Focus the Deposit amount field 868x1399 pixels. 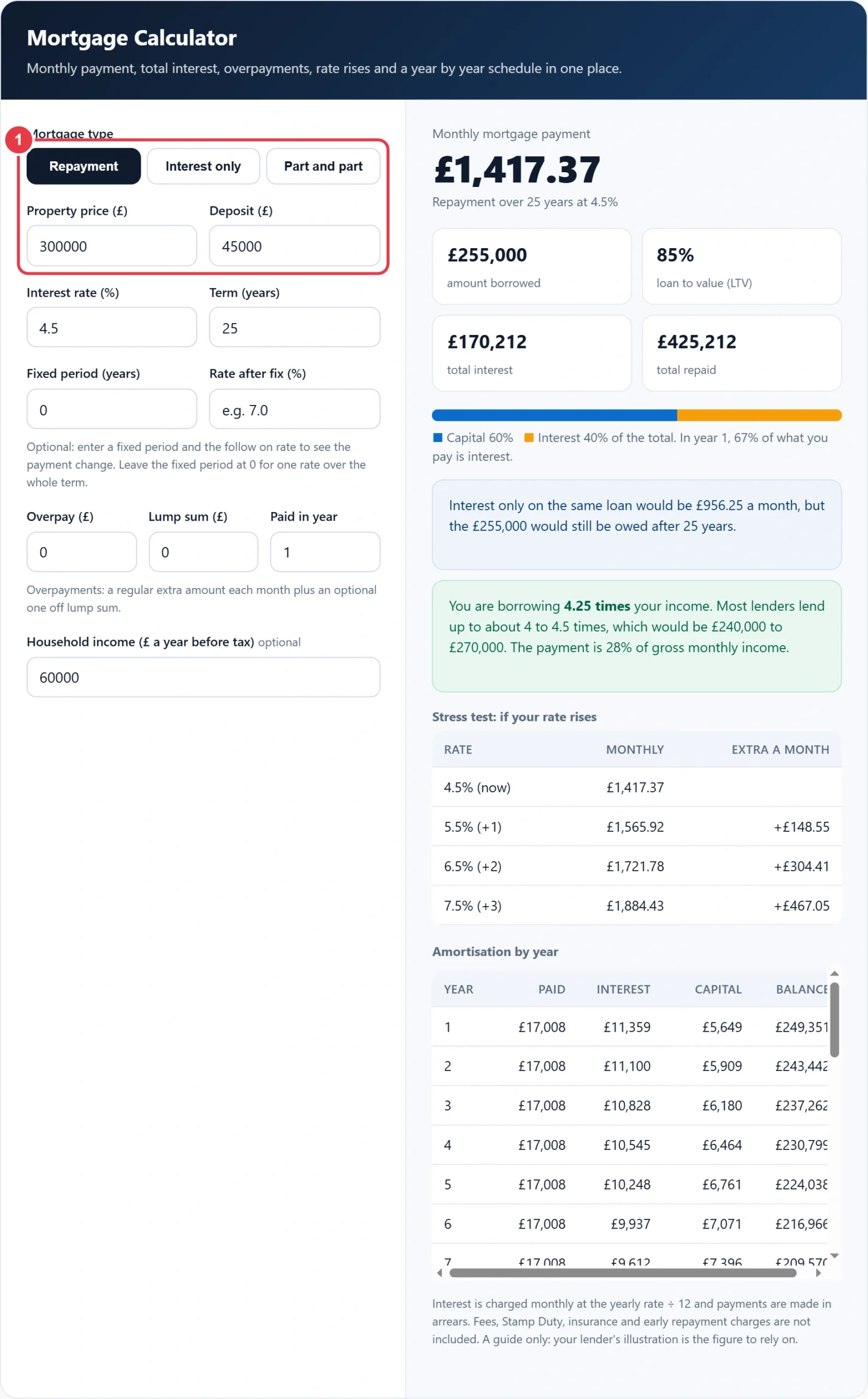coord(294,246)
